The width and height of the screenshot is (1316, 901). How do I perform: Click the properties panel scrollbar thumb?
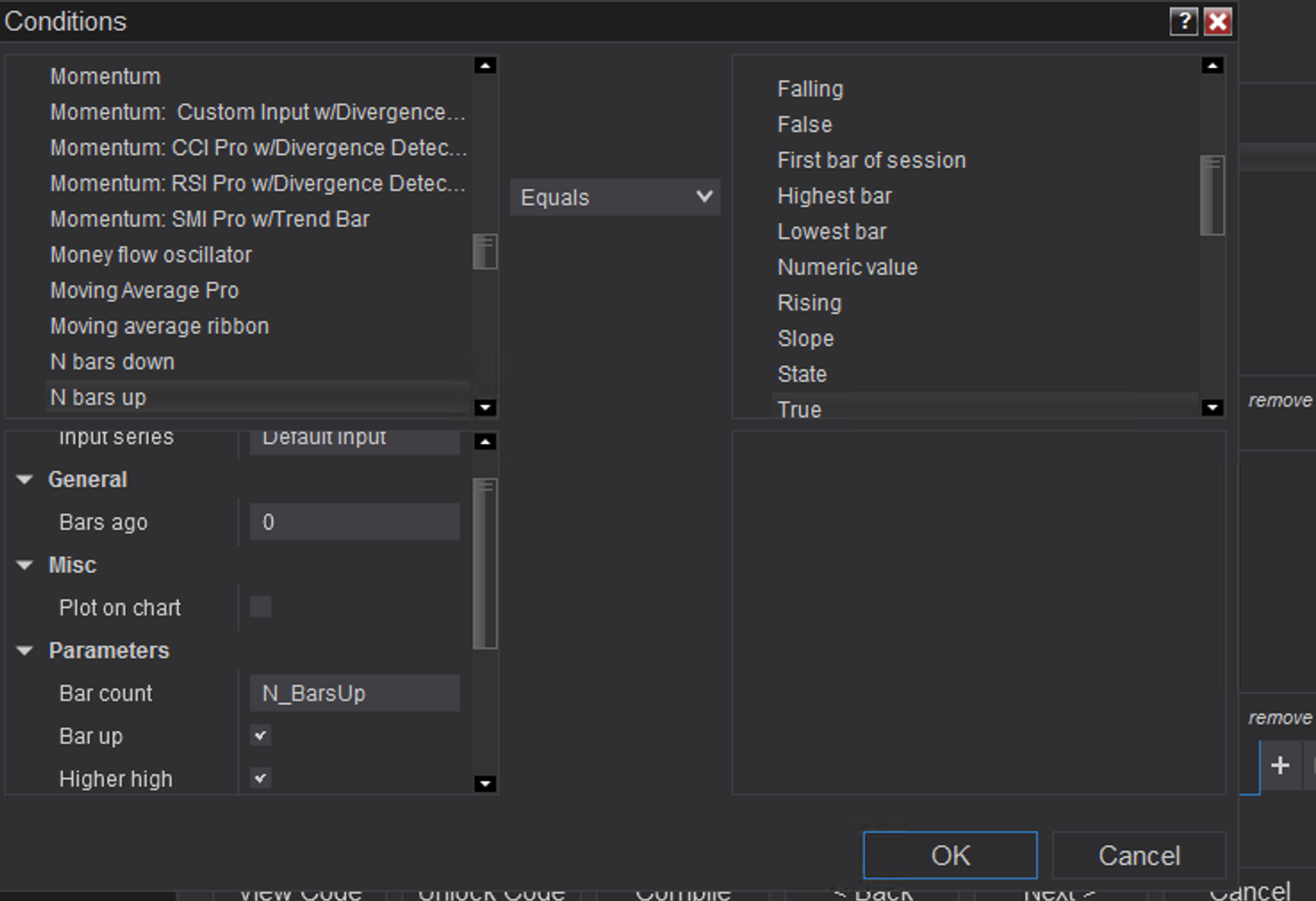[485, 564]
